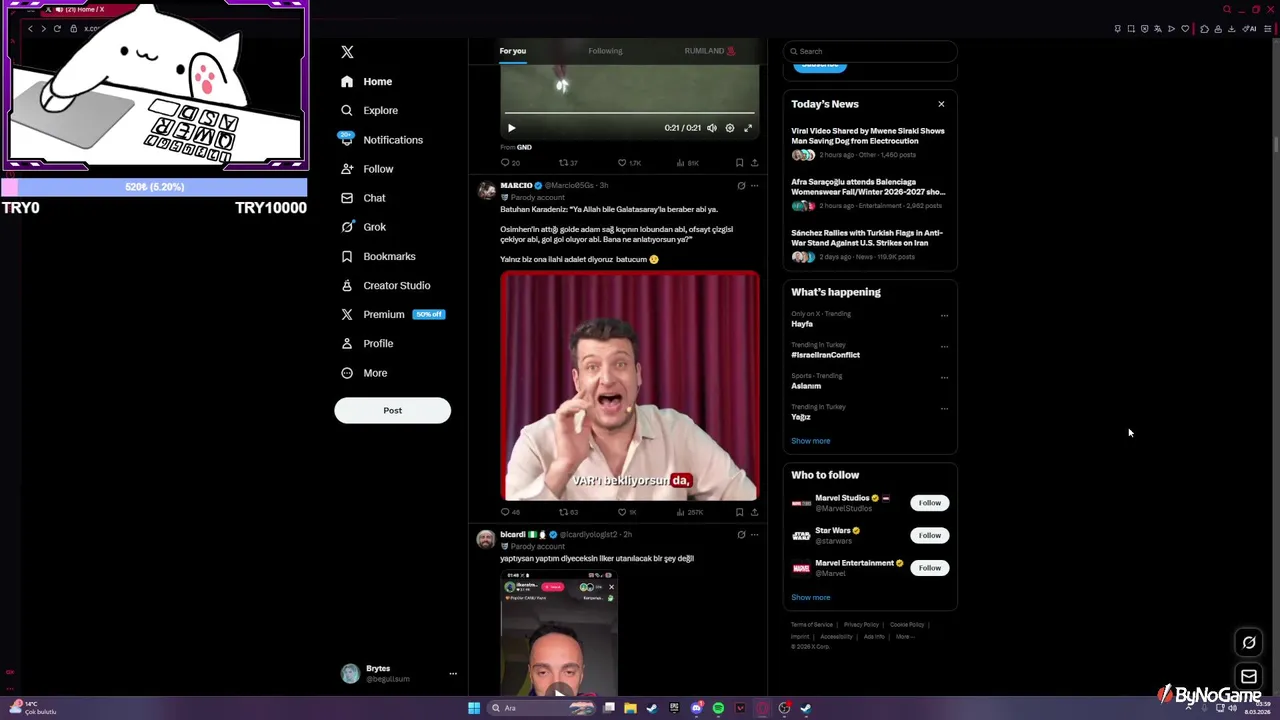Open the MARCIO video thumbnail
Viewport: 1280px width, 720px height.
click(x=630, y=385)
